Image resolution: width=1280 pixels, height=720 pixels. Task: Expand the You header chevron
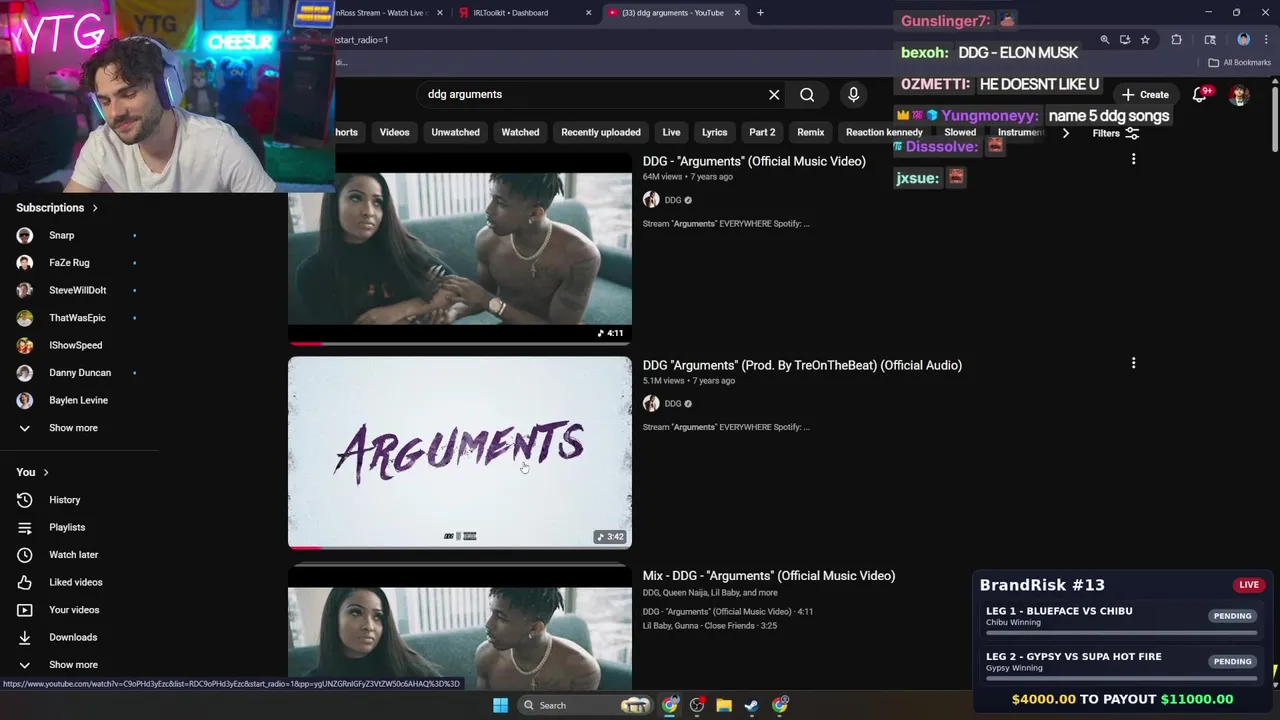[x=46, y=472]
